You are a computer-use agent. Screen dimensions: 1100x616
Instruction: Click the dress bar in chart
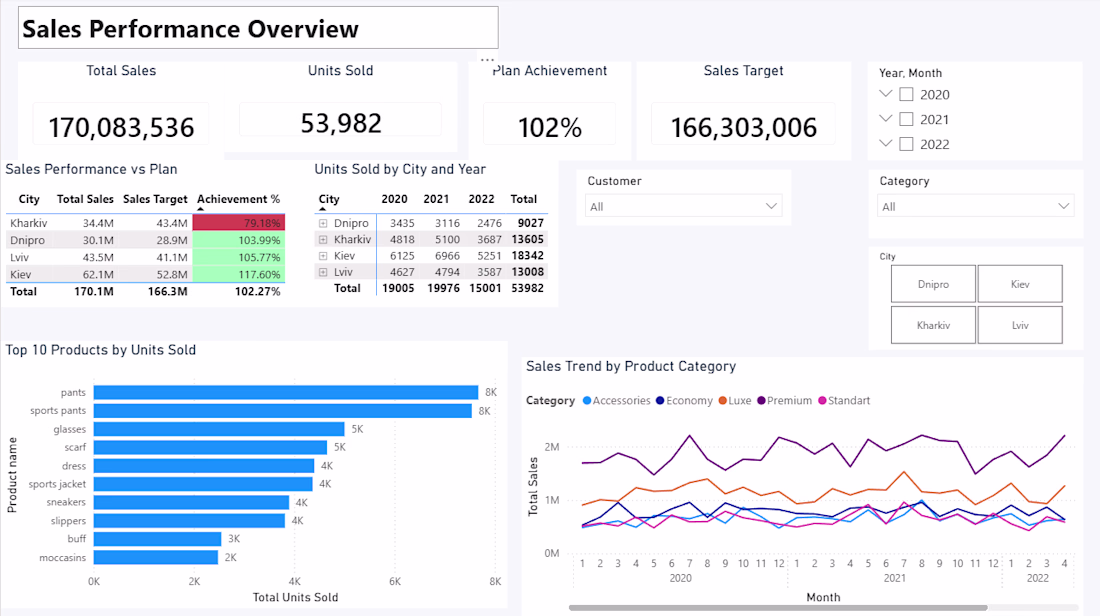pos(203,466)
